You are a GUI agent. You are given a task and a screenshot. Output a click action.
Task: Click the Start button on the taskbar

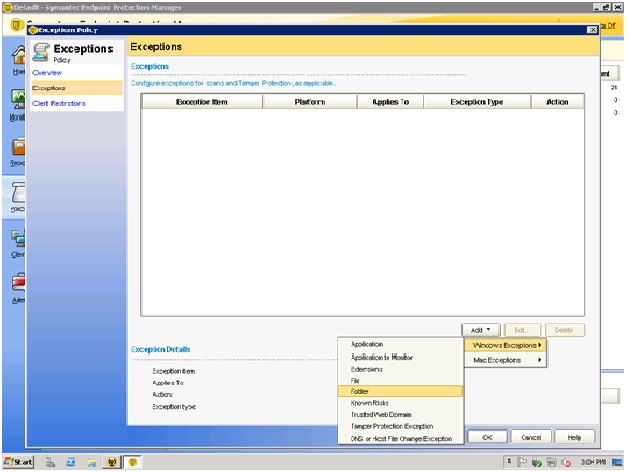[x=18, y=462]
